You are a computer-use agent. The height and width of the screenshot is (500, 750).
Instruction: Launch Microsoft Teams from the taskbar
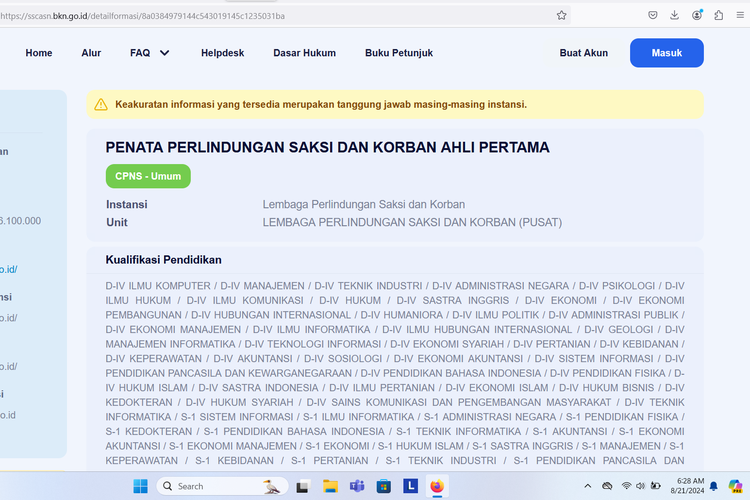click(x=356, y=486)
